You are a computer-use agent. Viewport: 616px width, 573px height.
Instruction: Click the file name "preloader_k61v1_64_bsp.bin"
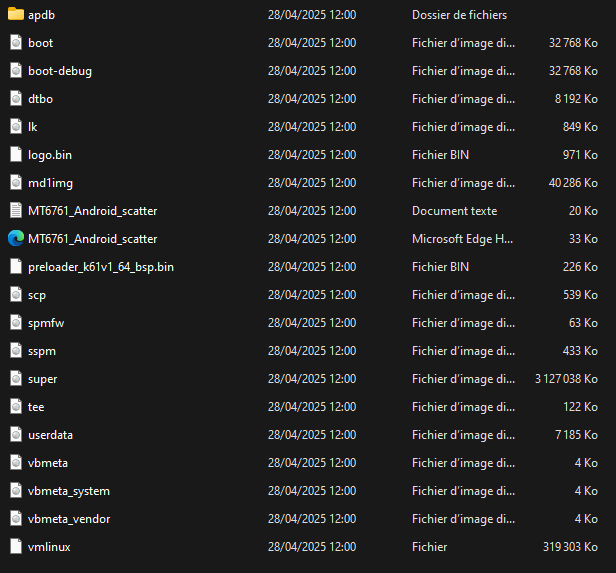[101, 267]
